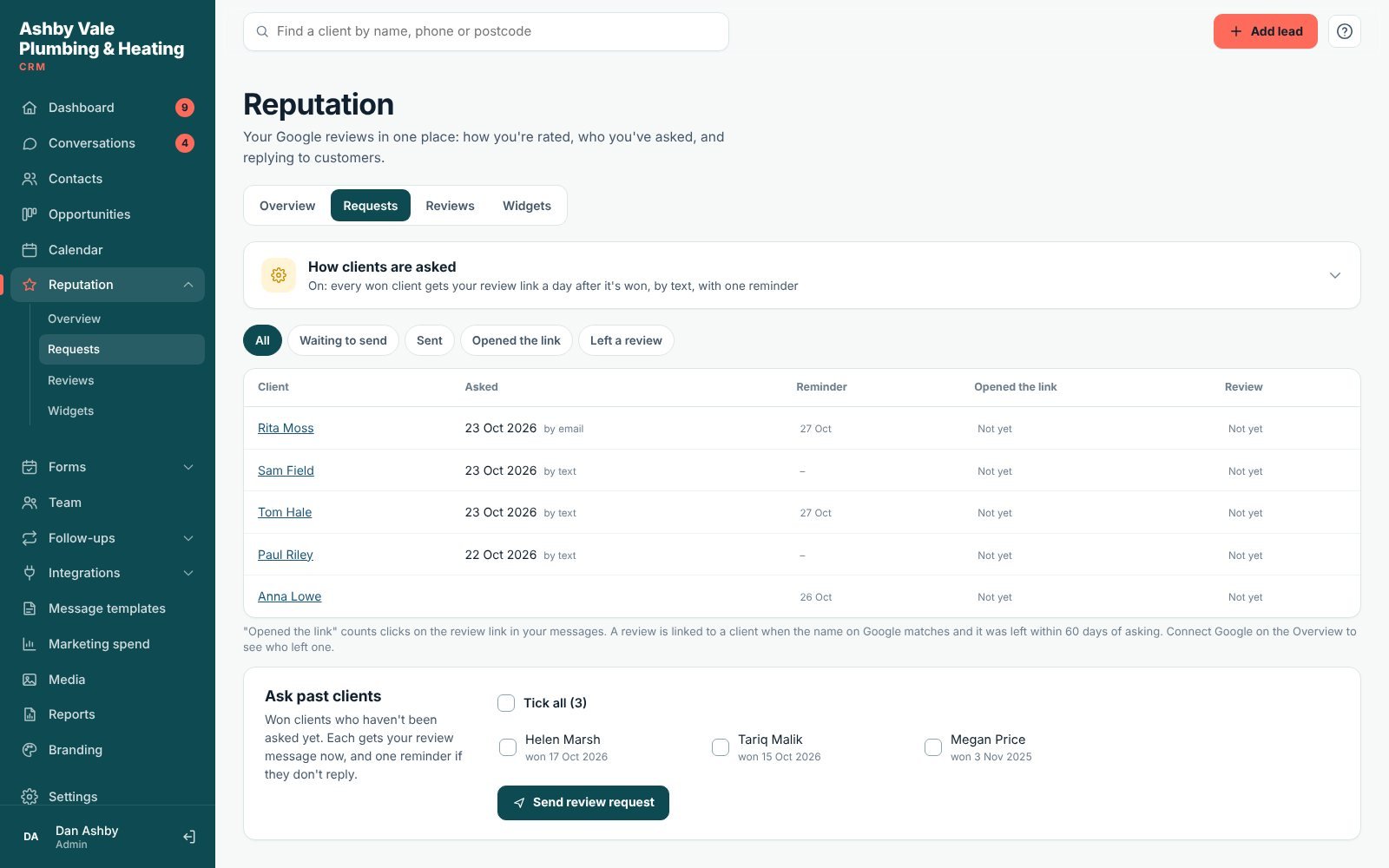Click the Client column header
The image size is (1389, 868).
pos(273,387)
